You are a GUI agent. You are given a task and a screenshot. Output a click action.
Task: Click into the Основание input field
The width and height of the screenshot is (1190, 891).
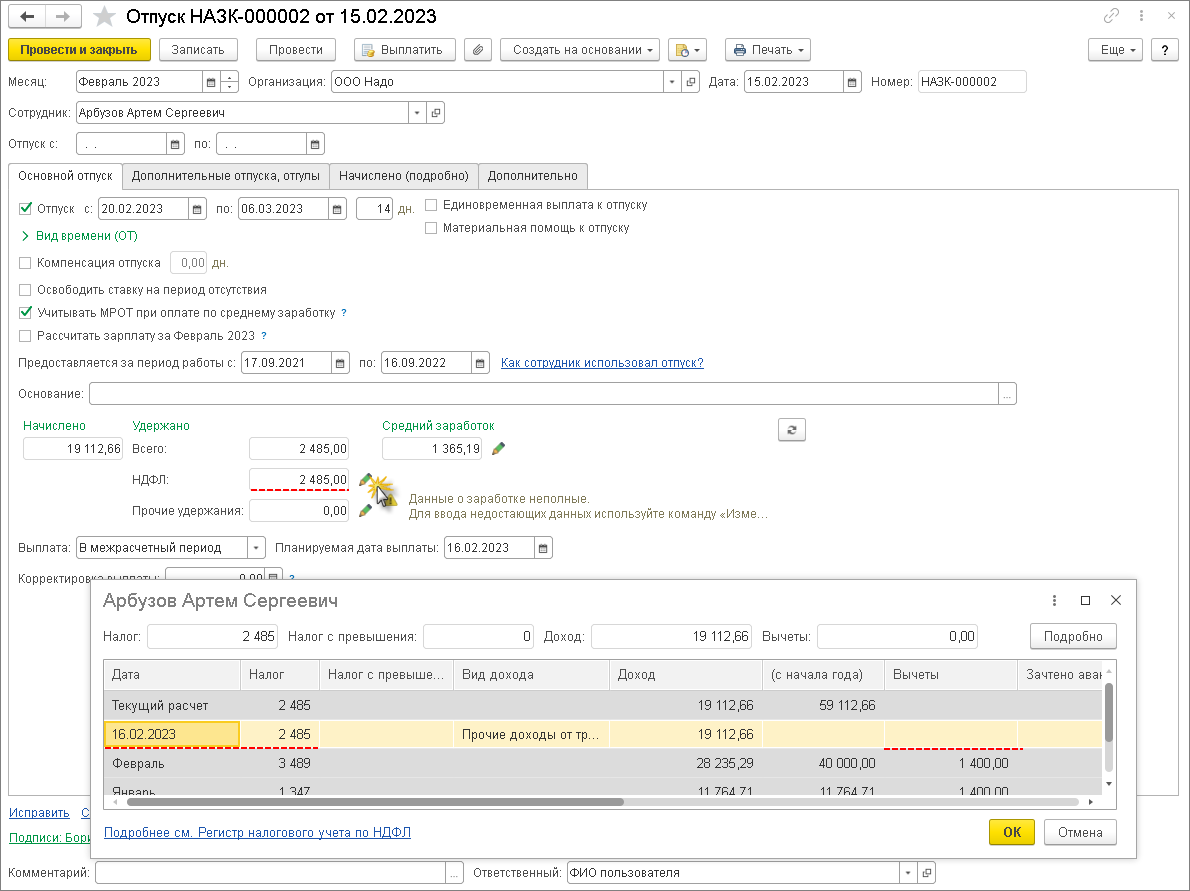tap(543, 394)
